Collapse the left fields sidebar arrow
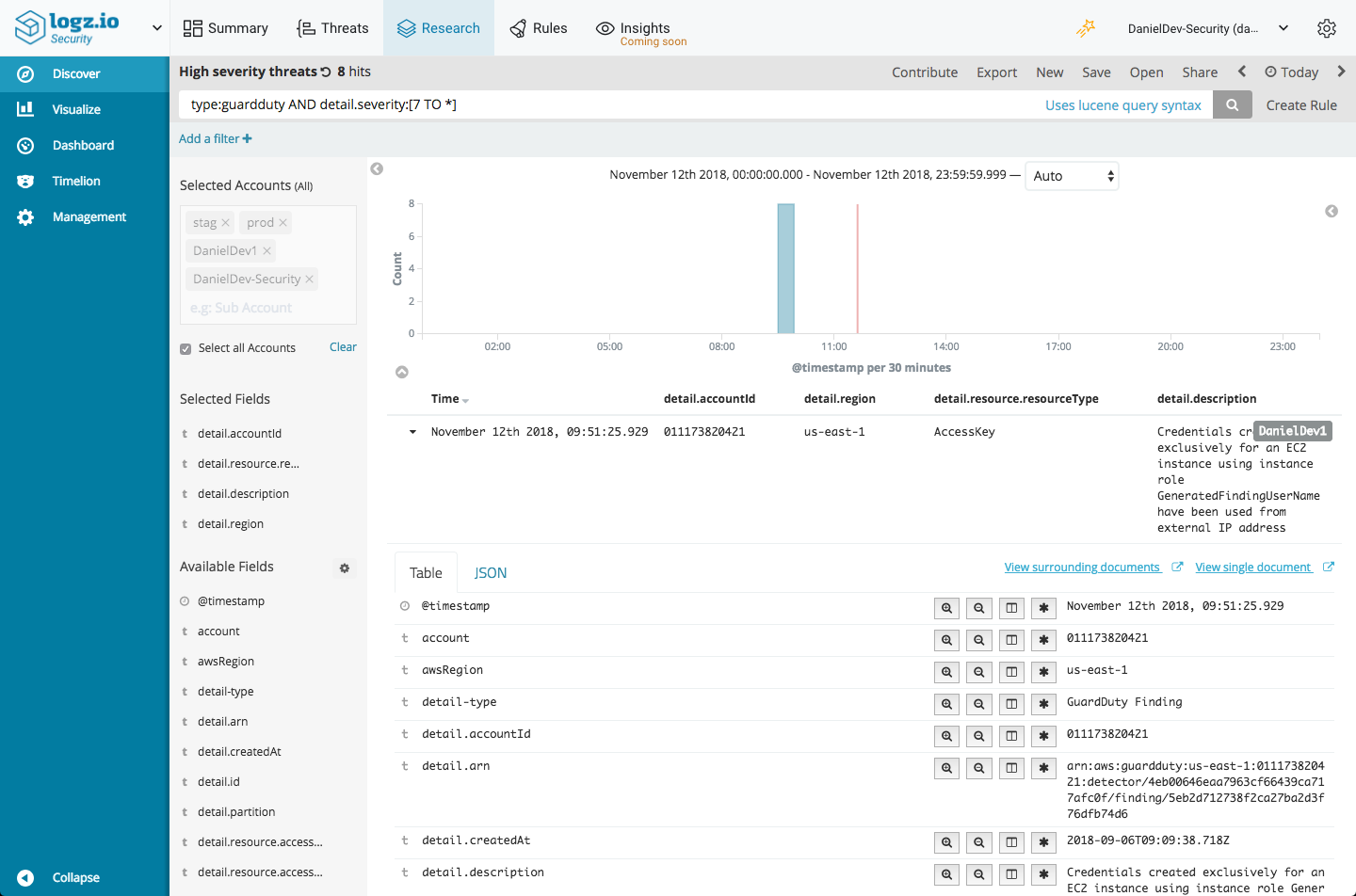1356x896 pixels. point(377,168)
